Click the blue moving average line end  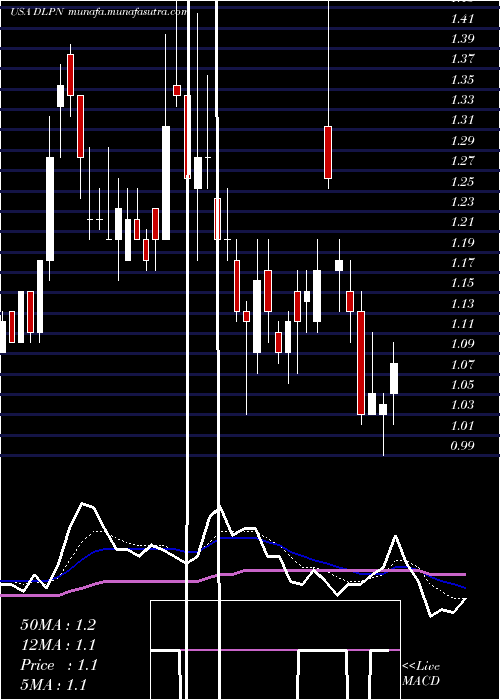[x=464, y=588]
